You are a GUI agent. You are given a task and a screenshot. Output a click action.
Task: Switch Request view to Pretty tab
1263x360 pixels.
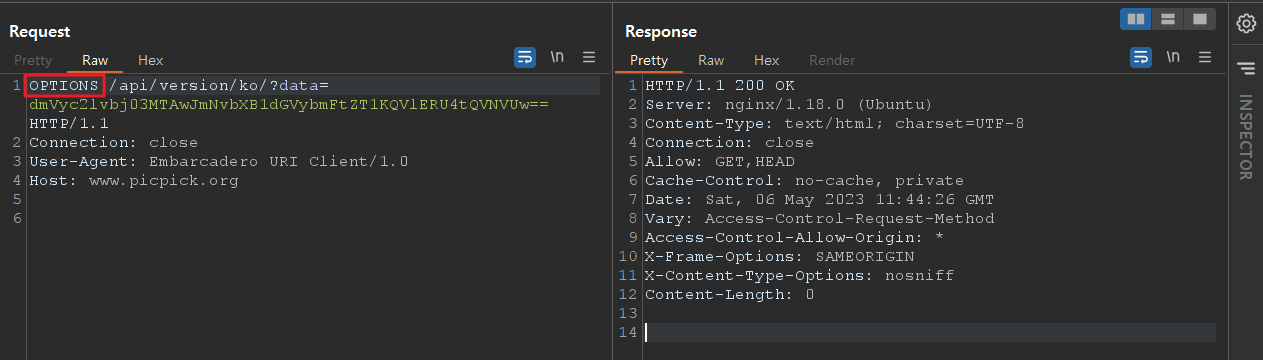point(33,60)
